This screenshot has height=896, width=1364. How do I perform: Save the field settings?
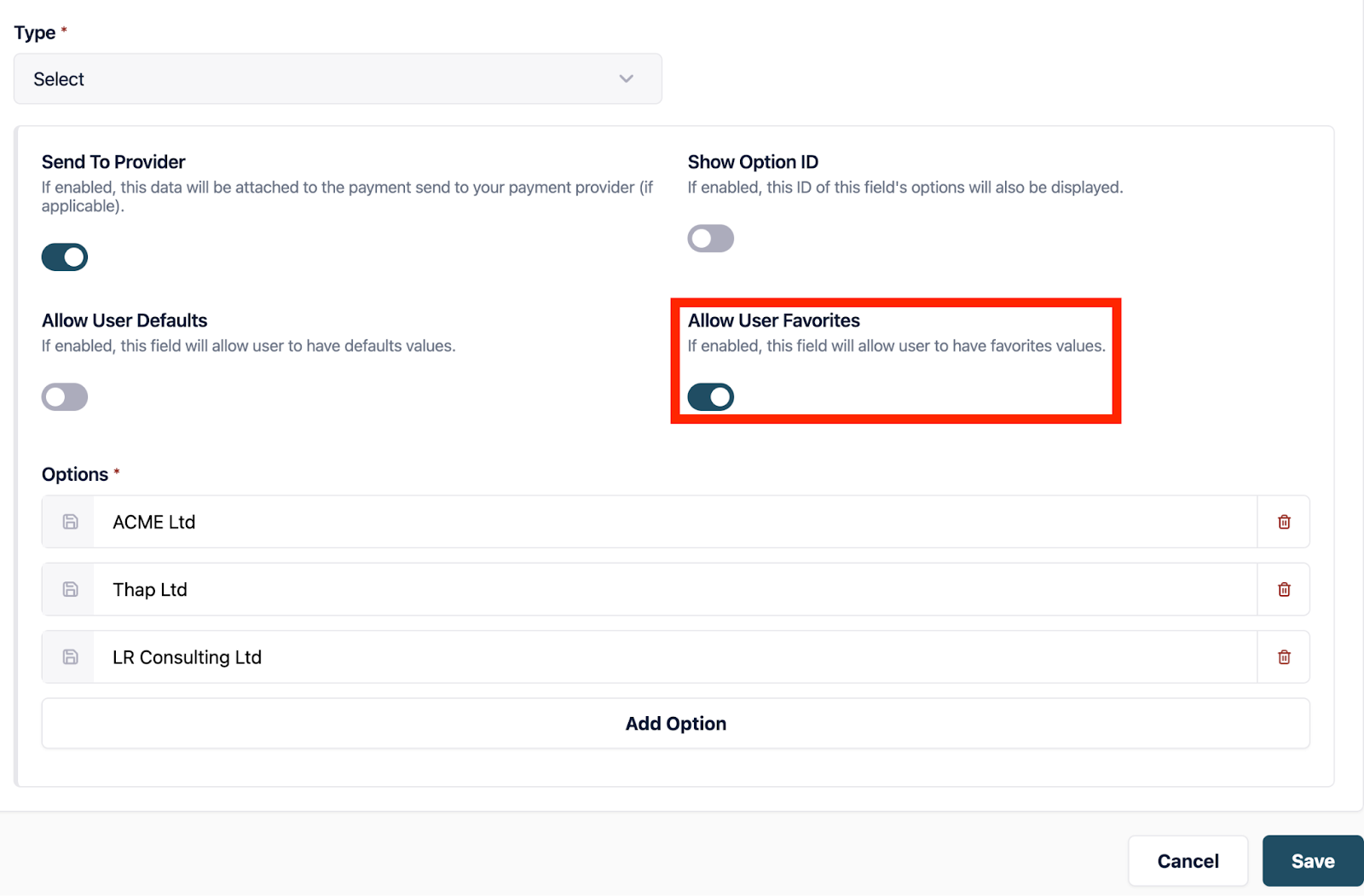pyautogui.click(x=1312, y=861)
